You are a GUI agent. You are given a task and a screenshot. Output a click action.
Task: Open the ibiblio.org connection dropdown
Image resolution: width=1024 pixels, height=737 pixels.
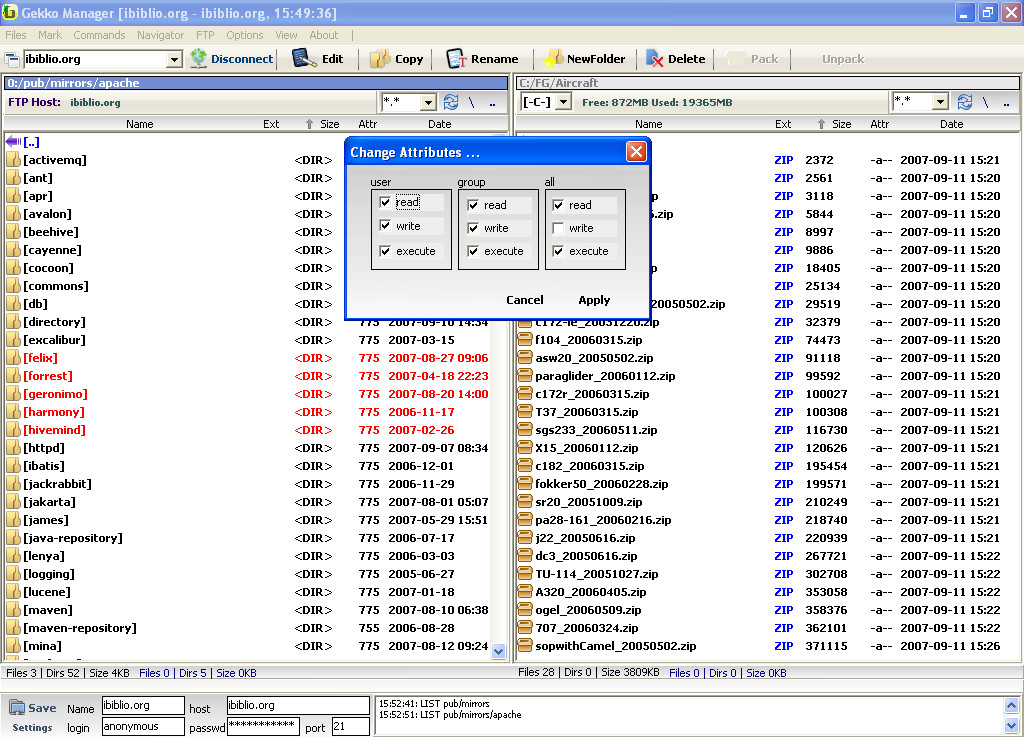[x=174, y=60]
